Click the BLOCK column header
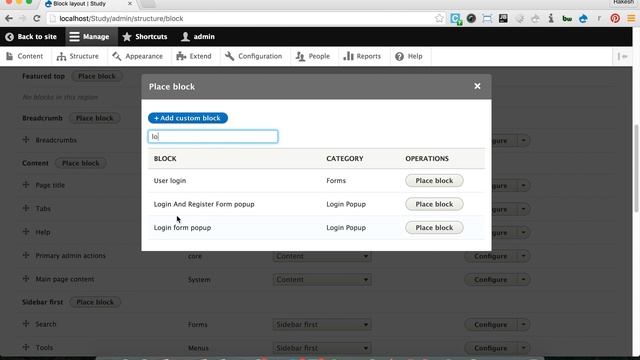 point(165,158)
